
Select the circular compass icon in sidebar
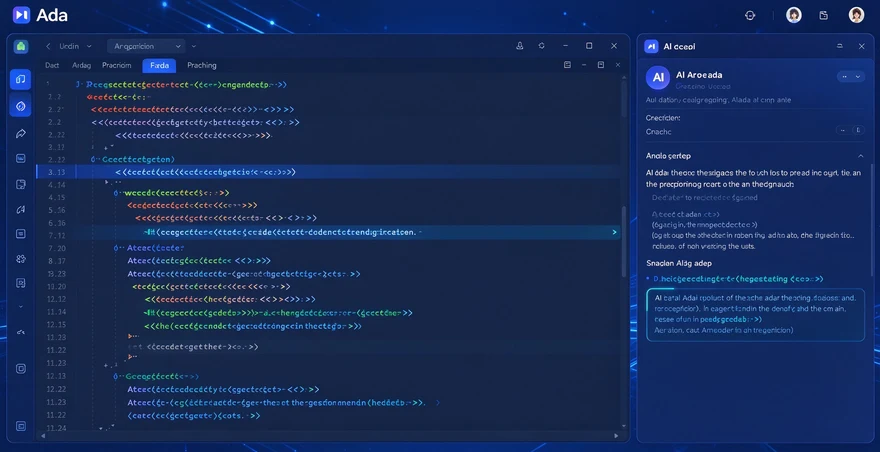pyautogui.click(x=21, y=106)
